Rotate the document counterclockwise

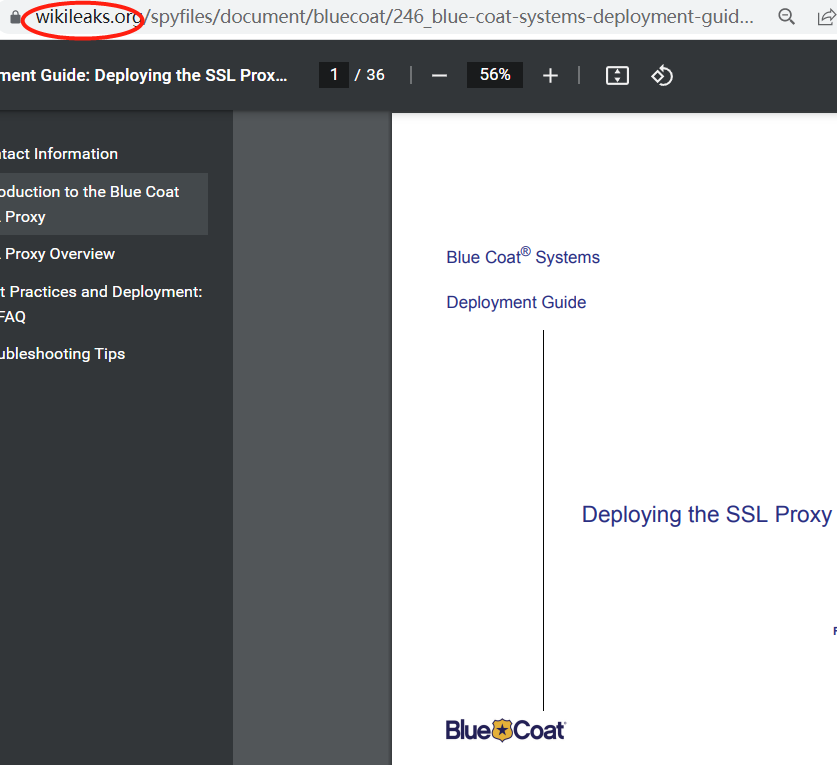point(662,75)
